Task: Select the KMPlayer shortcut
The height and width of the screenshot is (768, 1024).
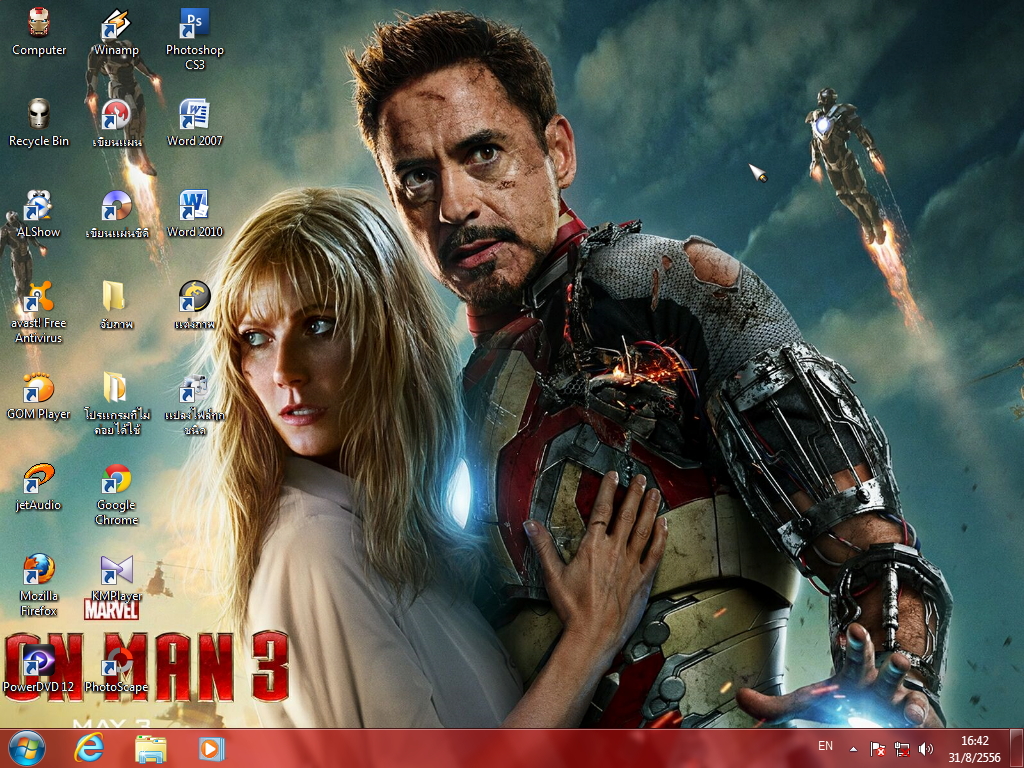Action: tap(116, 579)
